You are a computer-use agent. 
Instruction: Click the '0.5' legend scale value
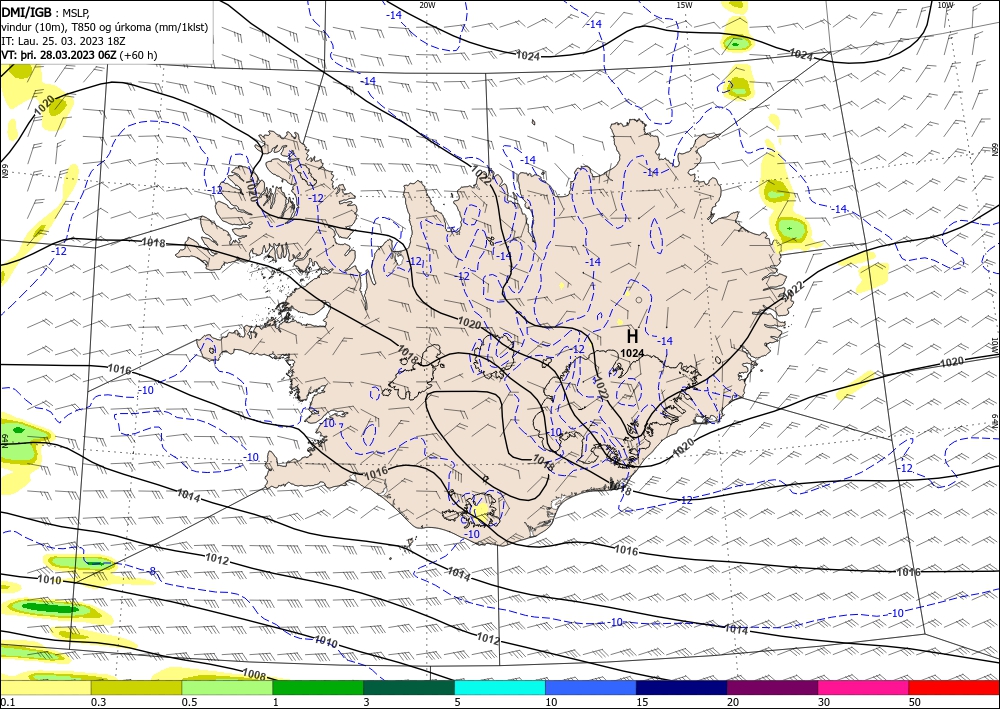(x=189, y=702)
